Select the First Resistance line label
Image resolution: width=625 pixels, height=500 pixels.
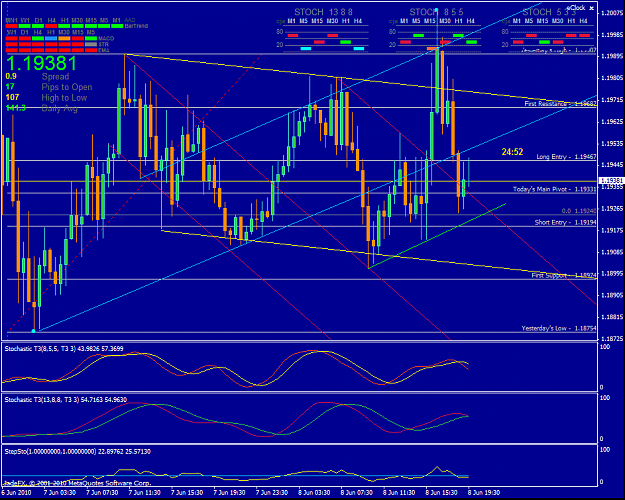[560, 104]
